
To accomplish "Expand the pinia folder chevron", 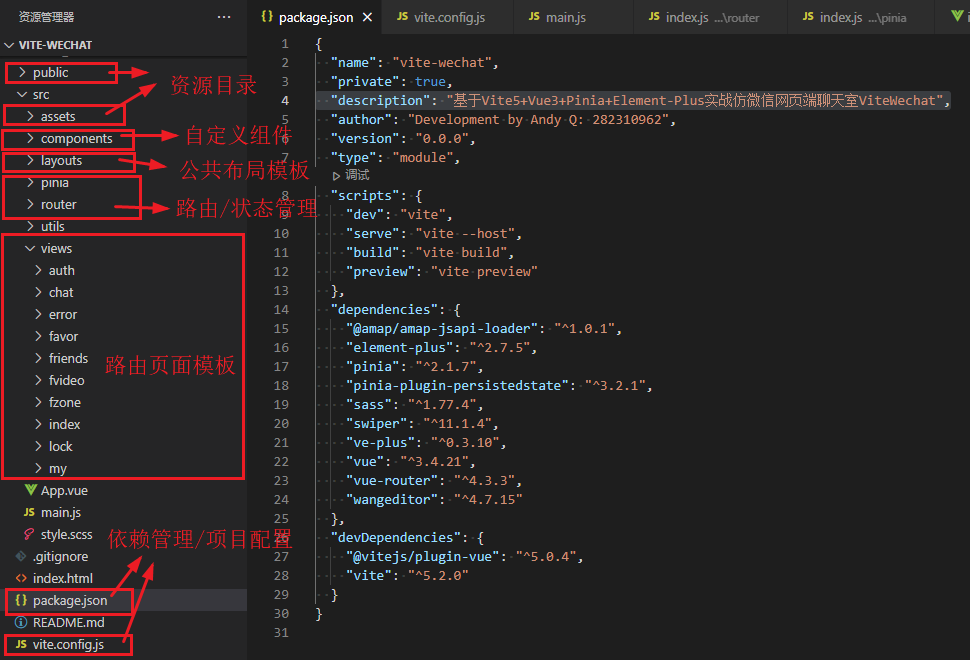I will pos(30,182).
